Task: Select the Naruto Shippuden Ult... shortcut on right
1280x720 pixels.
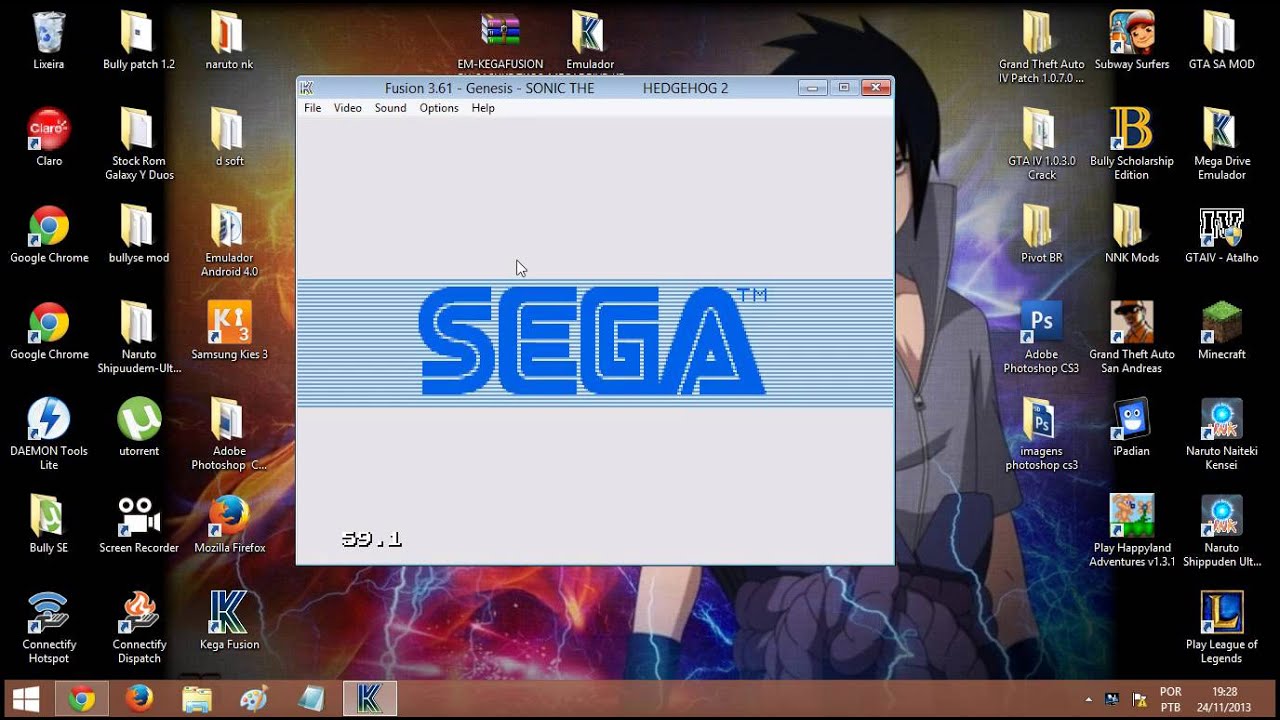Action: pos(1221,531)
